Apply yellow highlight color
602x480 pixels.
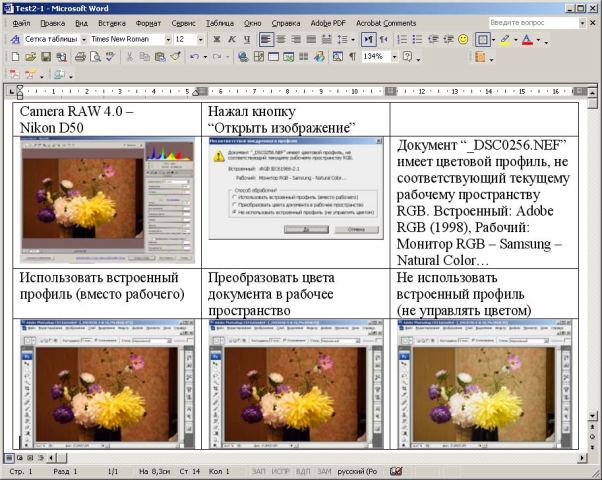(x=506, y=40)
